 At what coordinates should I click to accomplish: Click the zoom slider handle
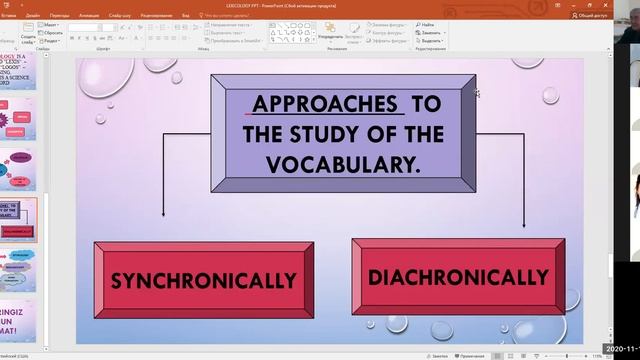tap(567, 356)
